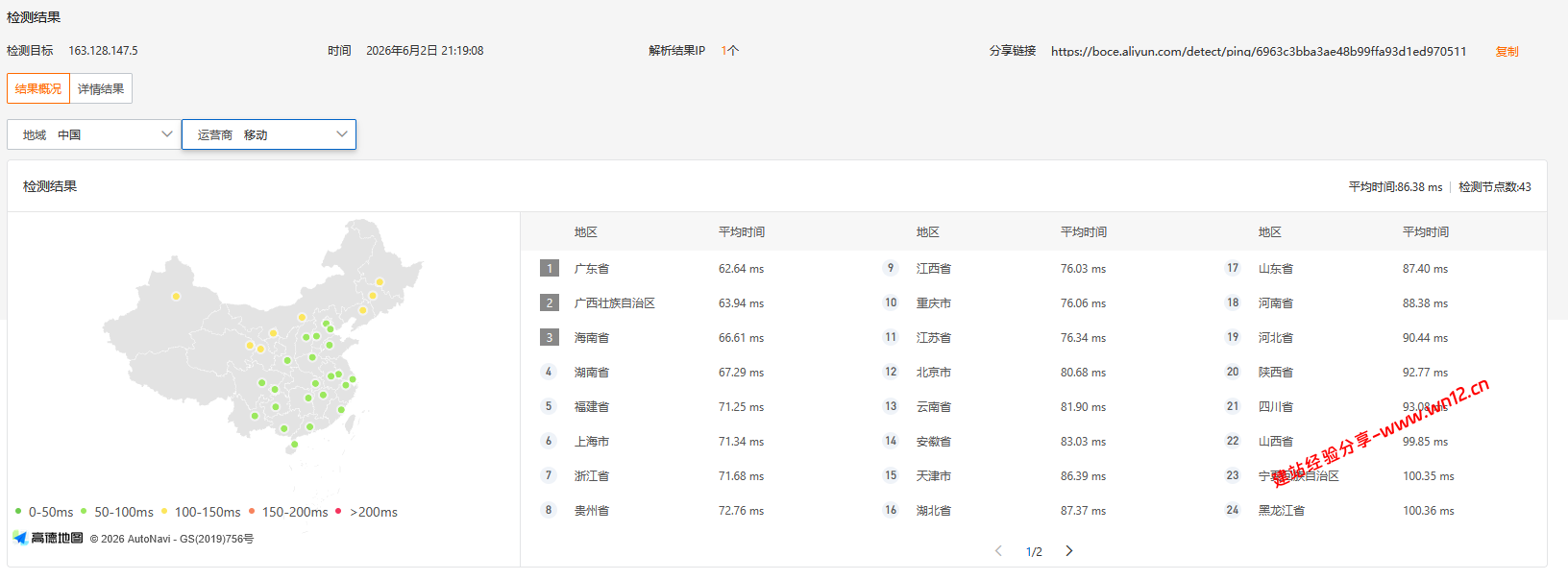Click the 100.36 ms value
This screenshot has height=580, width=1568.
(1429, 511)
